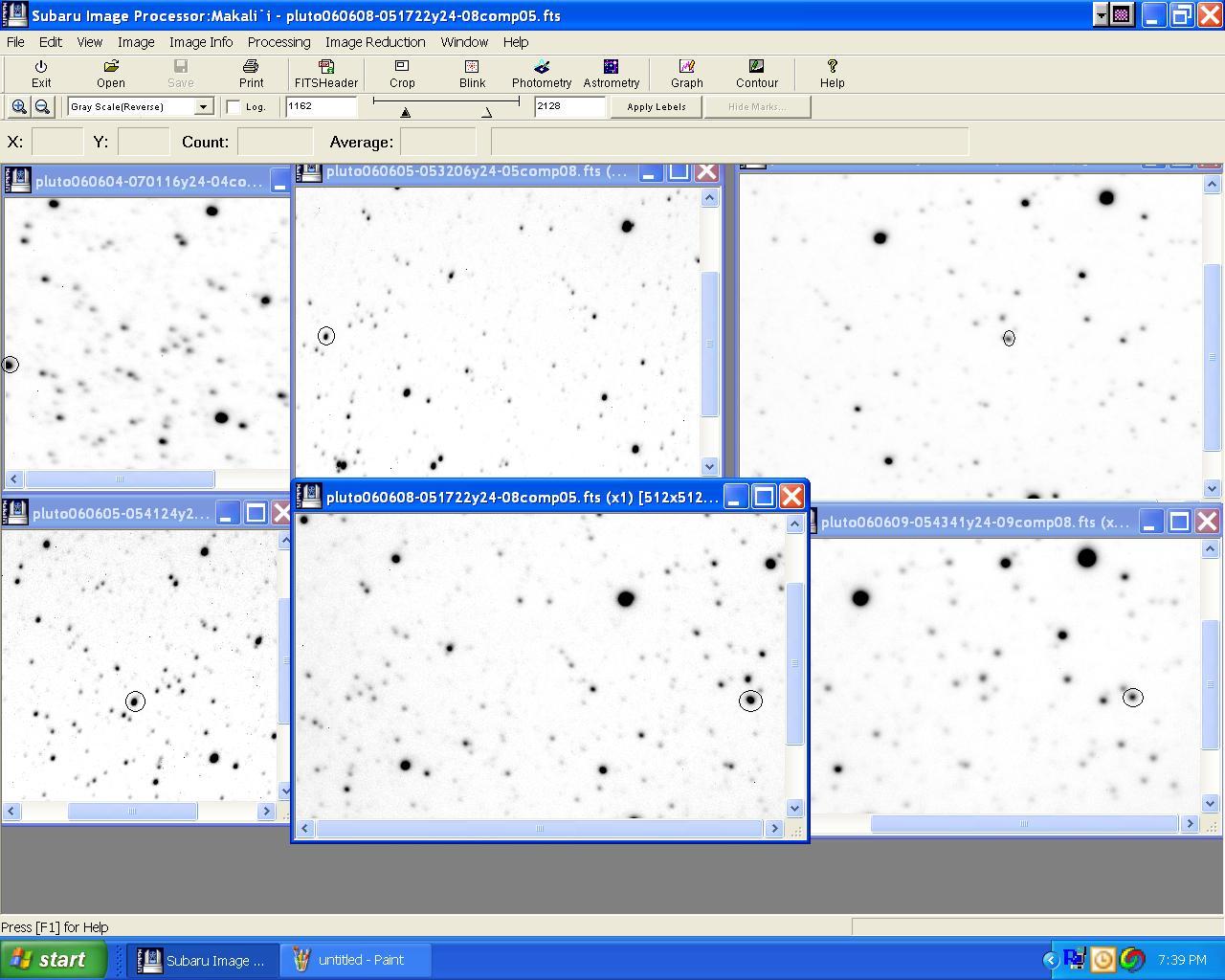This screenshot has width=1225, height=980.
Task: Click the left triangle on level slider
Action: (x=406, y=113)
